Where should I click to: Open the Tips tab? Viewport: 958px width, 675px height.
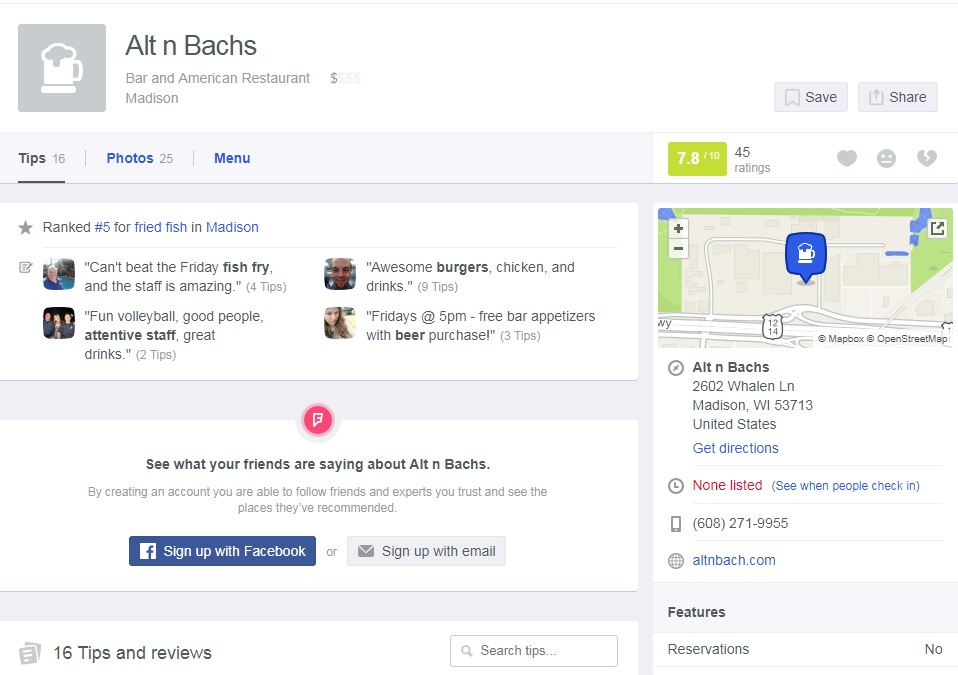pyautogui.click(x=42, y=158)
